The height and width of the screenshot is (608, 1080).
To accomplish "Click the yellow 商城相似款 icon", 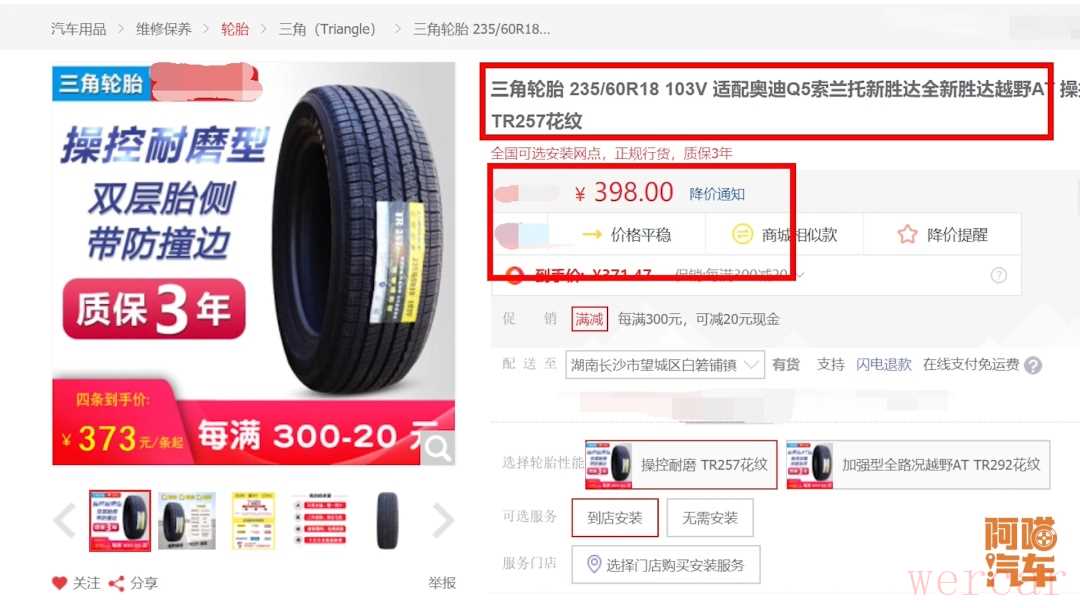I will [742, 235].
